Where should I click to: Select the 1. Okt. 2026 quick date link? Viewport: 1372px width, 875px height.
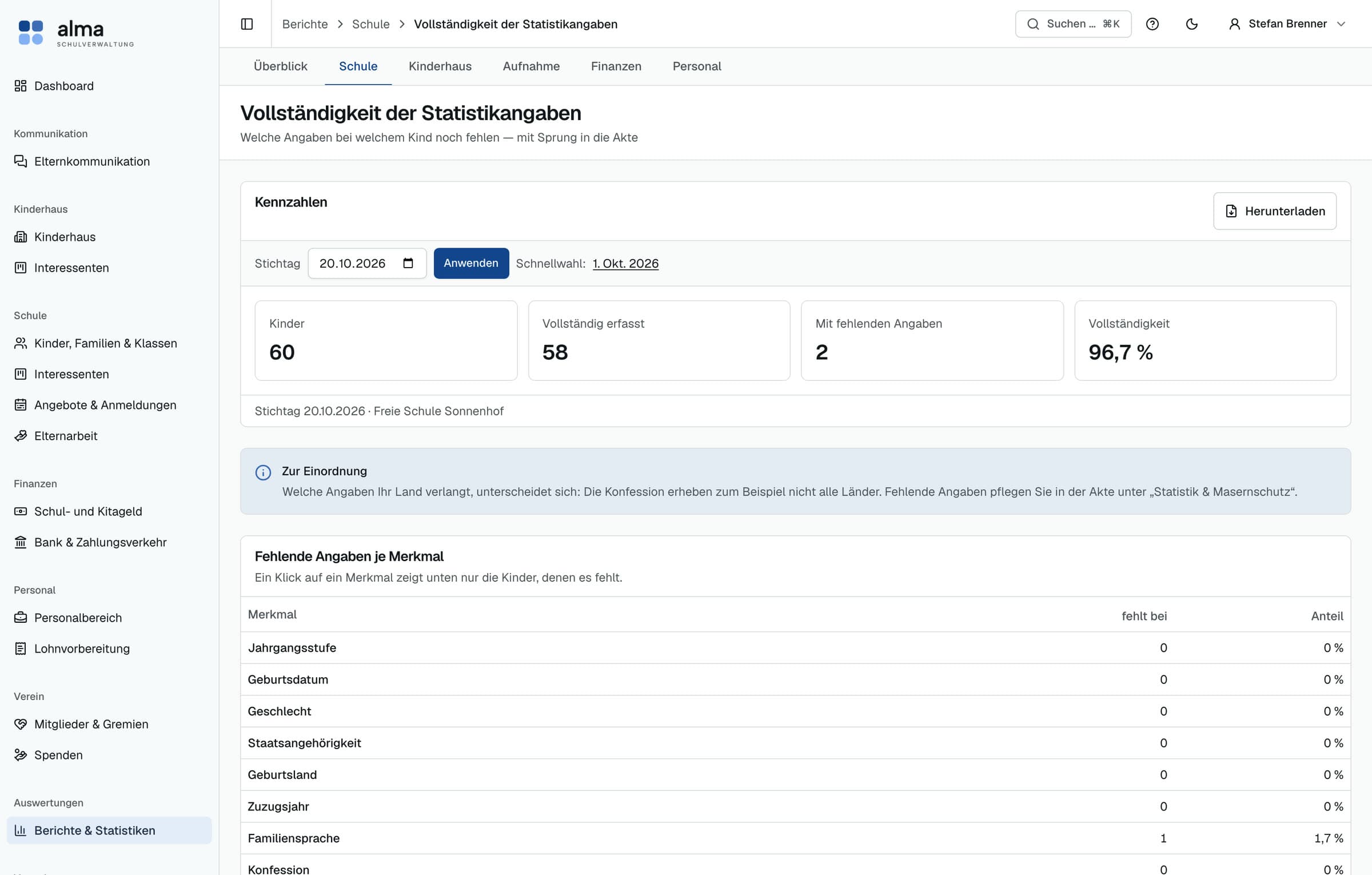625,263
